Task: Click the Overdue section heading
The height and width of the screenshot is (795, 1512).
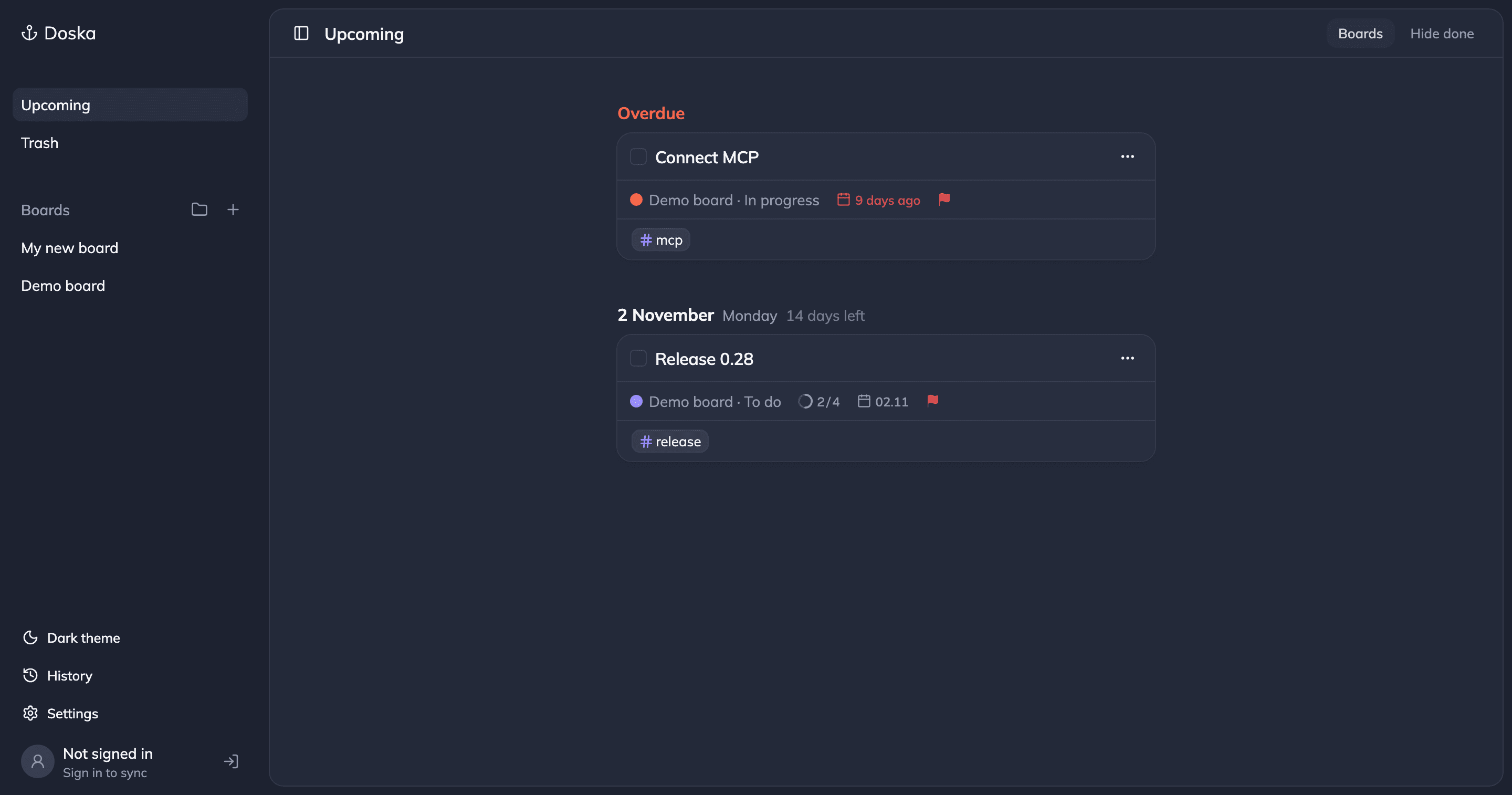Action: [x=651, y=113]
